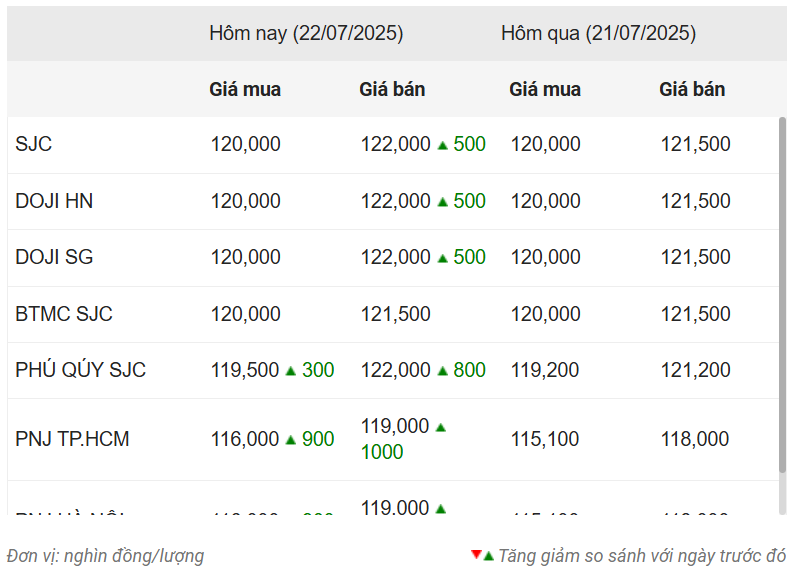Click the SJC row label
The image size is (794, 580).
(34, 144)
